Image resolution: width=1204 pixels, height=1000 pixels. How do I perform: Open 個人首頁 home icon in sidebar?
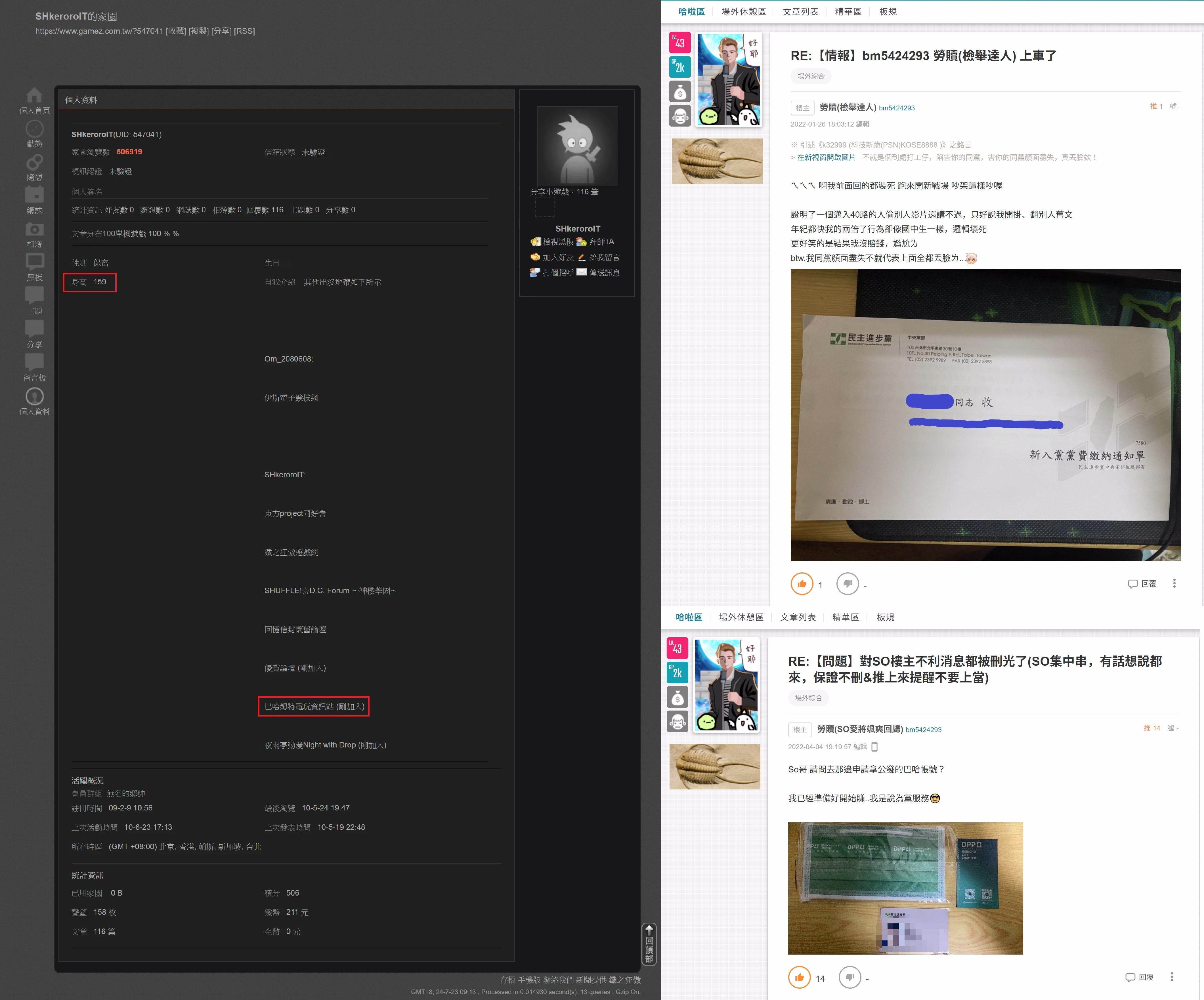34,96
